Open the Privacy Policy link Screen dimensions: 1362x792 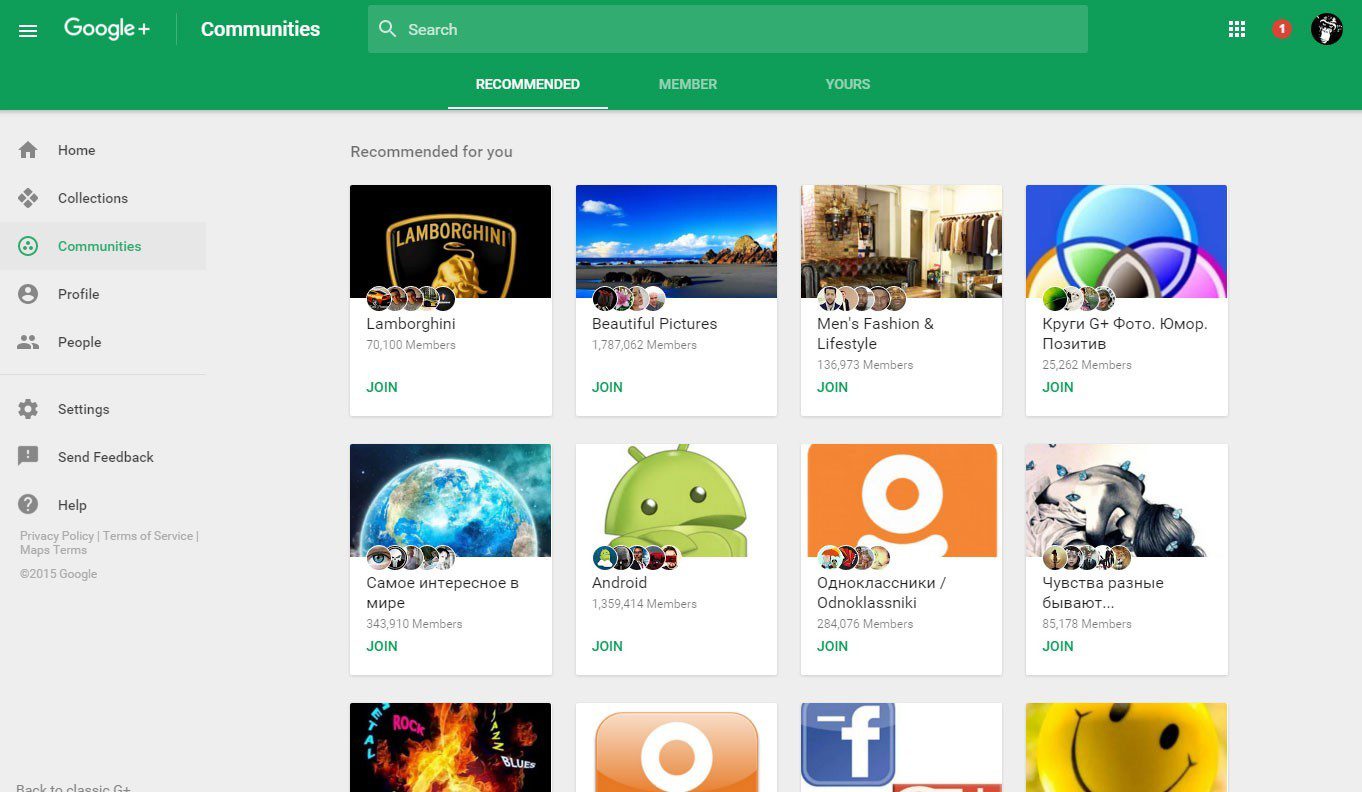coord(57,536)
